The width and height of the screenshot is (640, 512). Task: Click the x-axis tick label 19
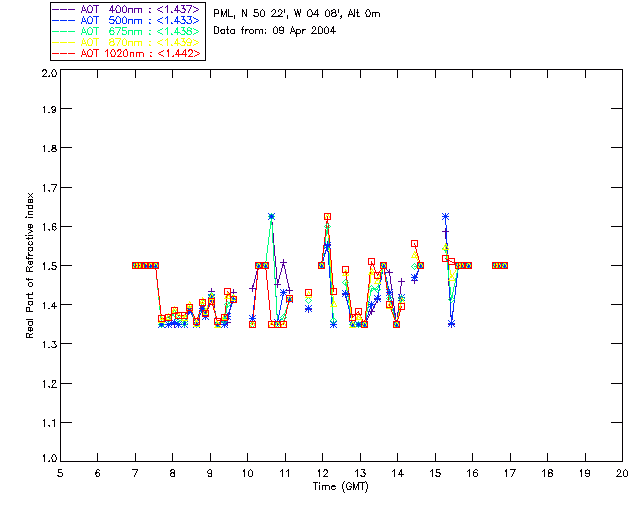pos(585,473)
